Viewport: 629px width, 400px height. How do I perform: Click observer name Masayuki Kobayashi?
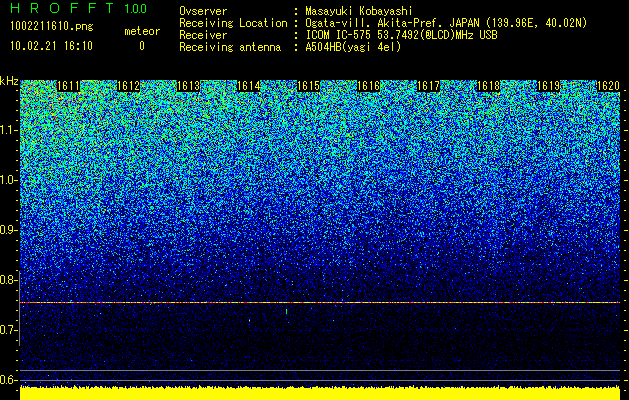(x=359, y=11)
